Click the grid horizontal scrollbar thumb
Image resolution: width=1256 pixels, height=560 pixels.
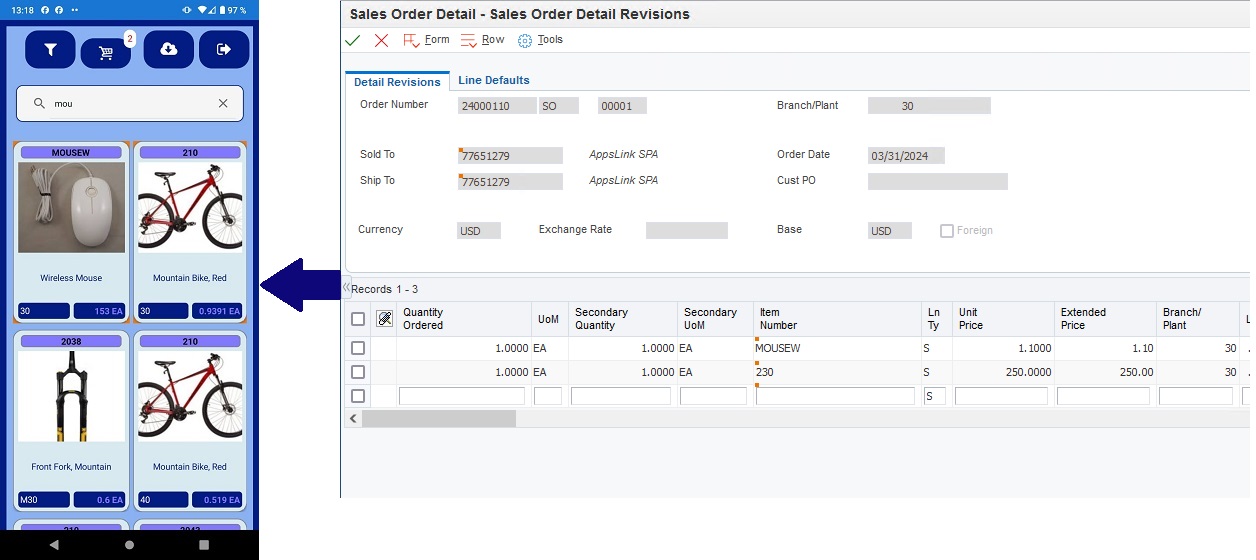click(438, 418)
